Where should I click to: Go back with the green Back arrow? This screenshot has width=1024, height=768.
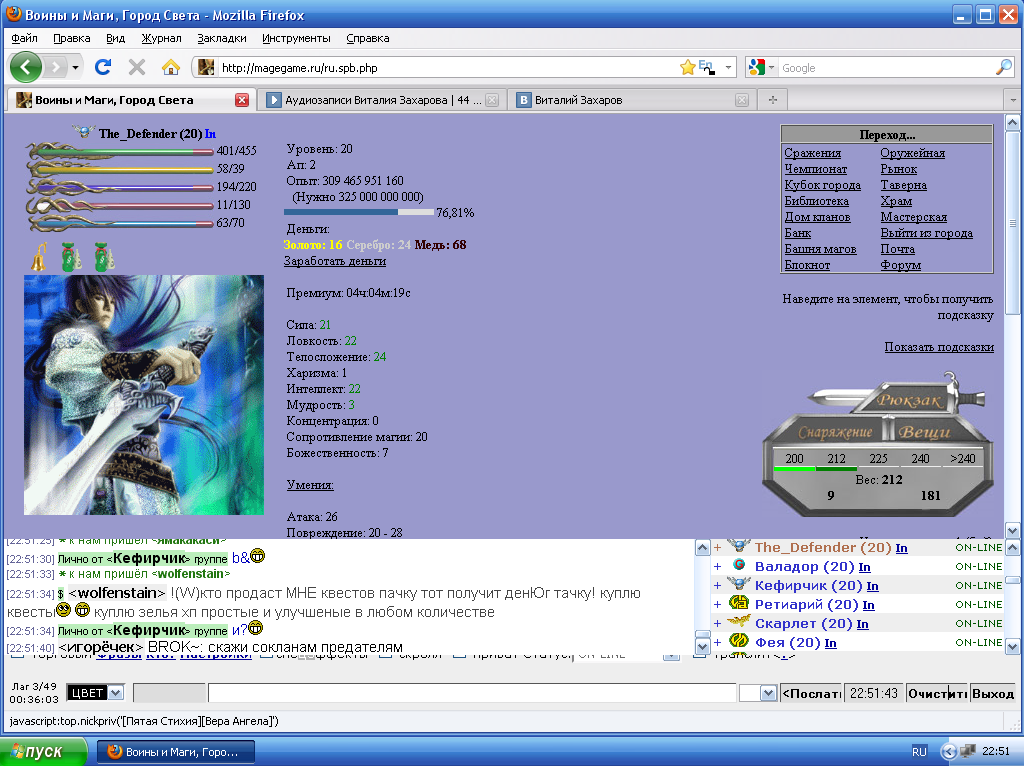(x=25, y=67)
